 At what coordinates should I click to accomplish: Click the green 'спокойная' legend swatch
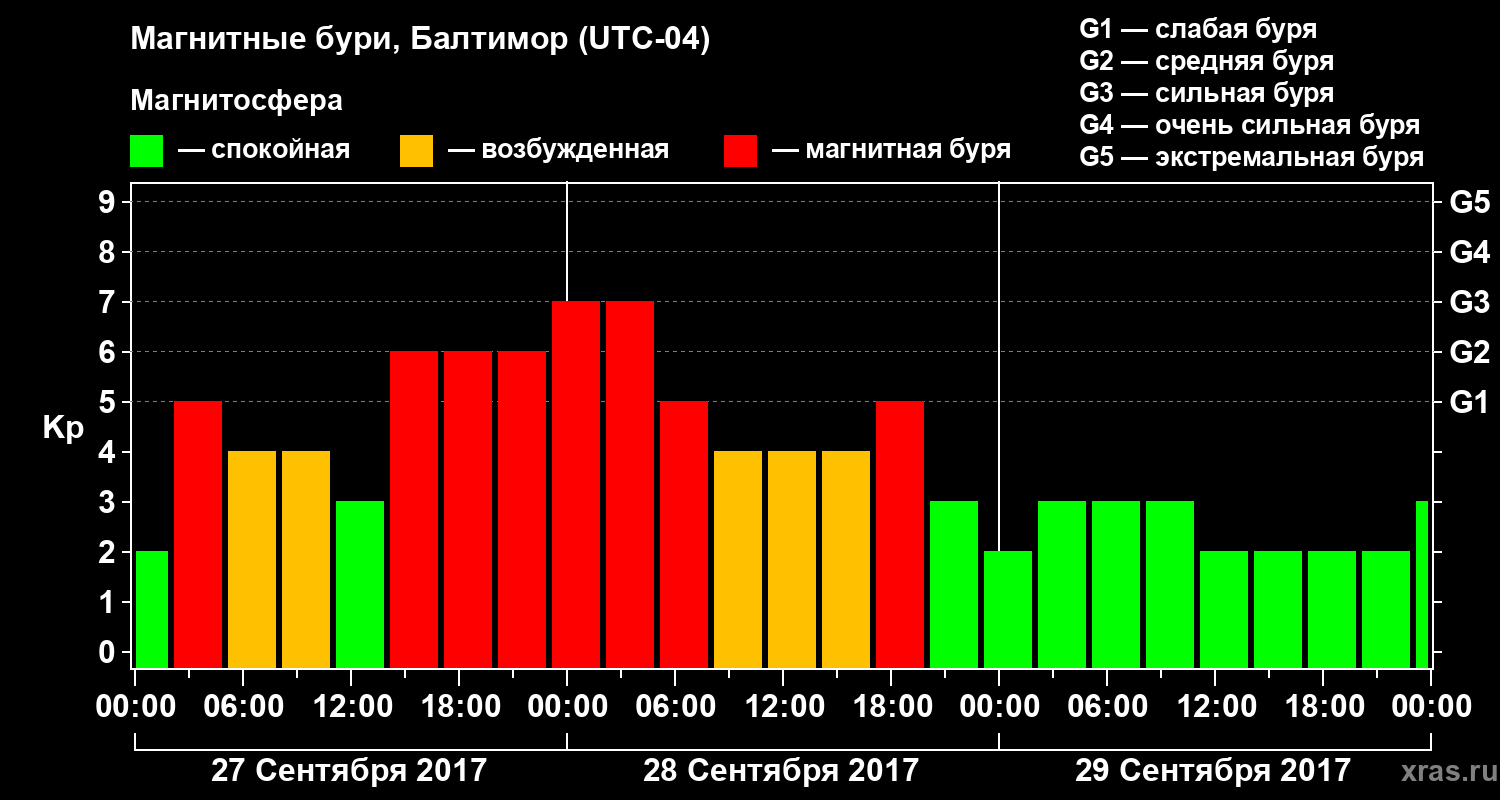pyautogui.click(x=147, y=151)
